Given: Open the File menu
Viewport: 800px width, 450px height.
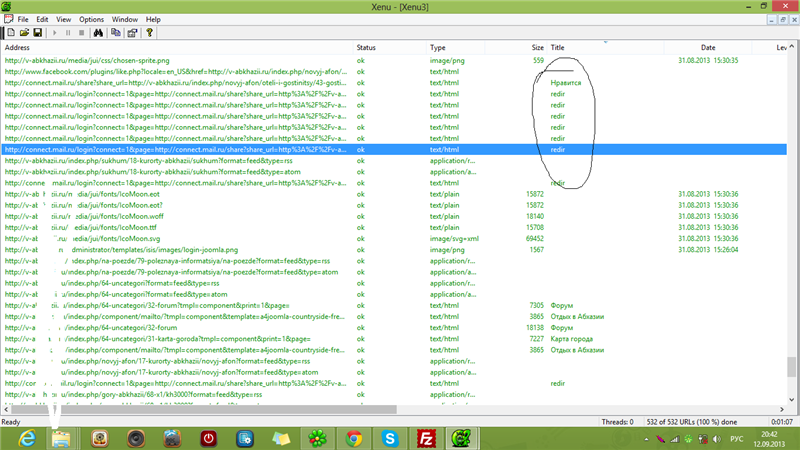Looking at the screenshot, I should click(22, 19).
